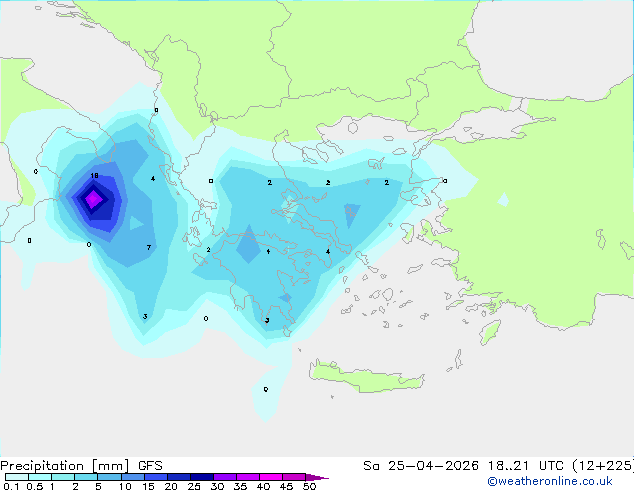Click the "10" legend label
The width and height of the screenshot is (634, 490).
pos(125,486)
